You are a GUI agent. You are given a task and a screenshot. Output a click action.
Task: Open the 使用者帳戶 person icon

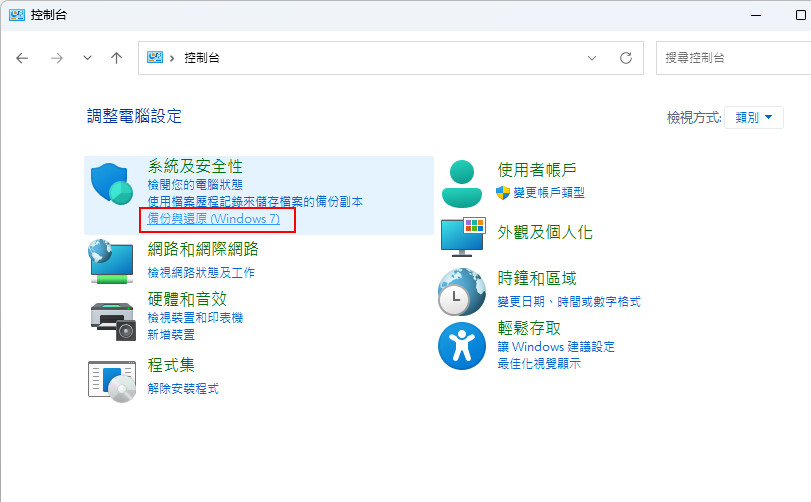pyautogui.click(x=461, y=184)
